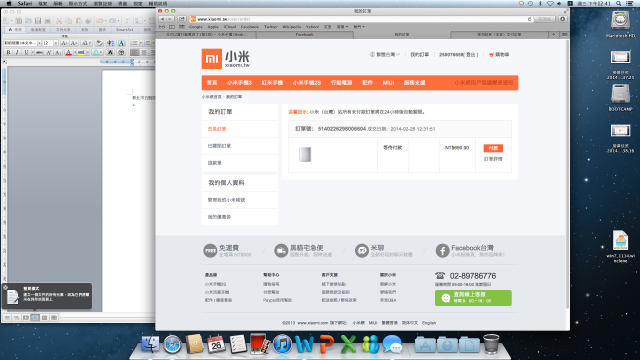Viewport: 640px width, 360px height.
Task: Click font color red A in Word
Action: click(69, 52)
